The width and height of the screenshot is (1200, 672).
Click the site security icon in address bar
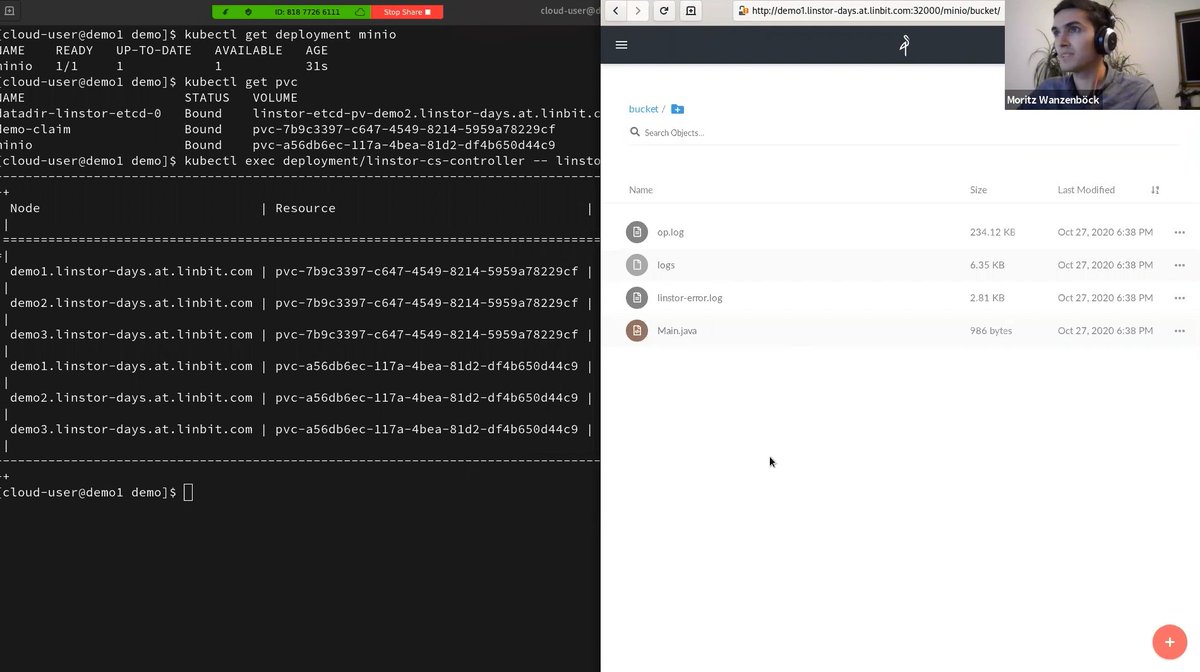click(743, 11)
